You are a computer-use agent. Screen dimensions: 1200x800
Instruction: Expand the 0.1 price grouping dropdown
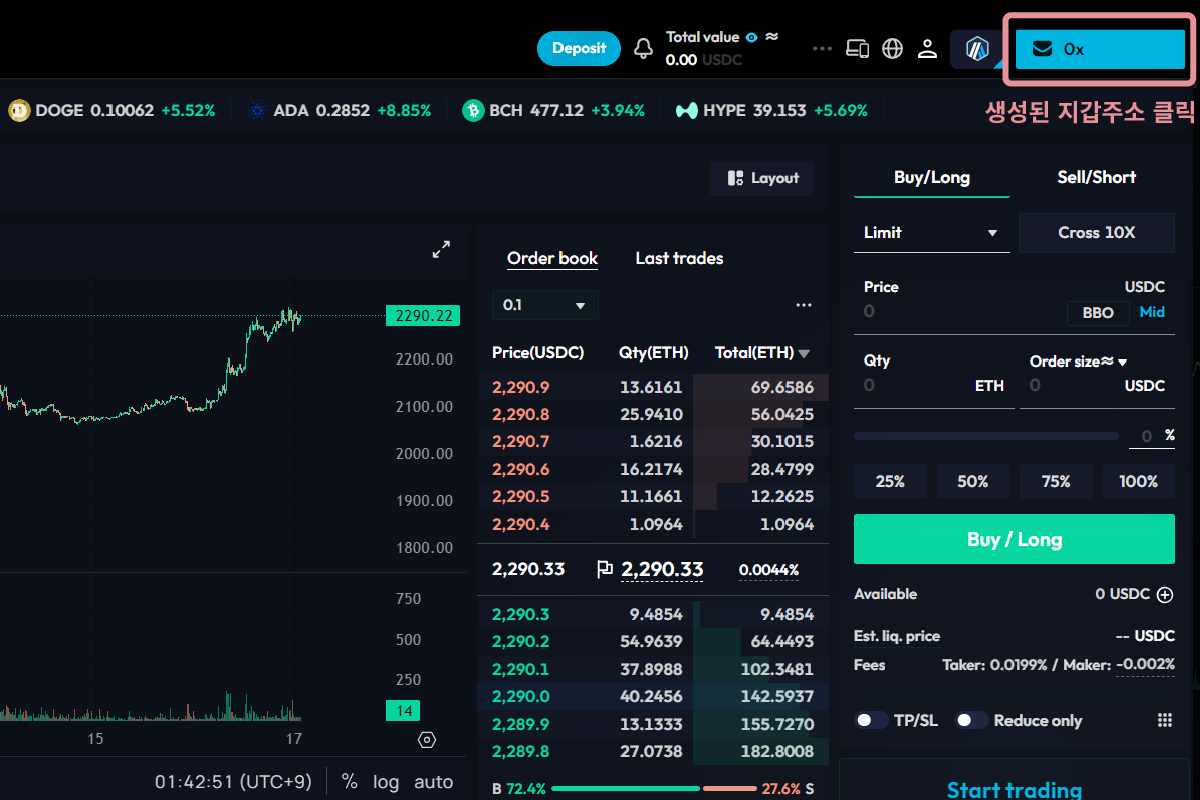point(545,305)
